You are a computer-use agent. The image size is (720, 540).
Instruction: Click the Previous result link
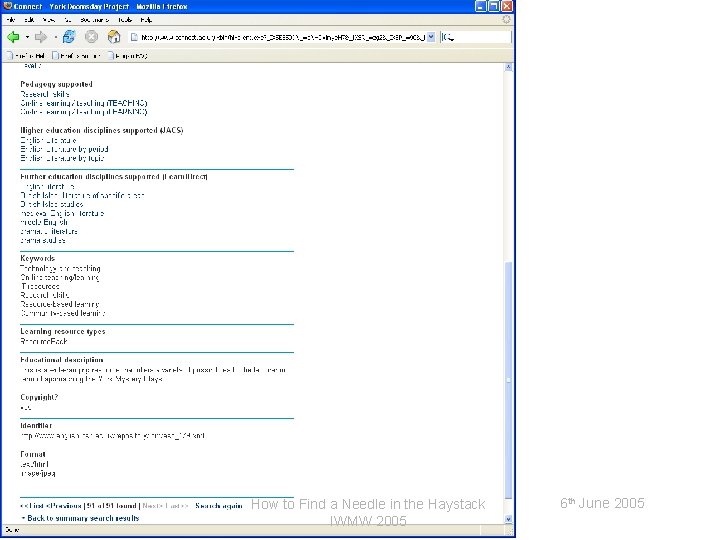pyautogui.click(x=64, y=506)
